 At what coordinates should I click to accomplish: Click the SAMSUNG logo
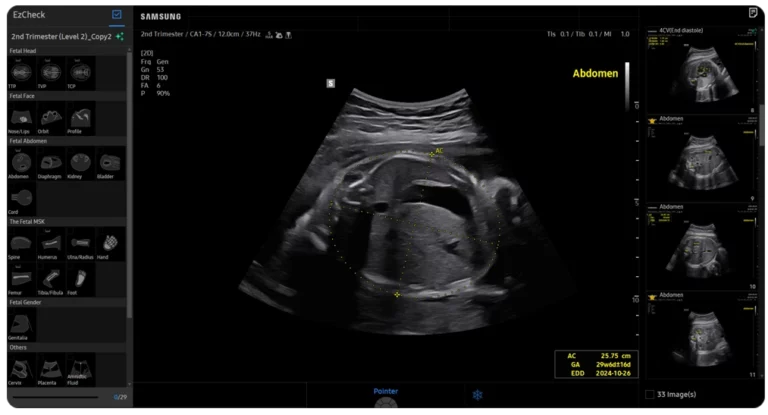coord(161,17)
